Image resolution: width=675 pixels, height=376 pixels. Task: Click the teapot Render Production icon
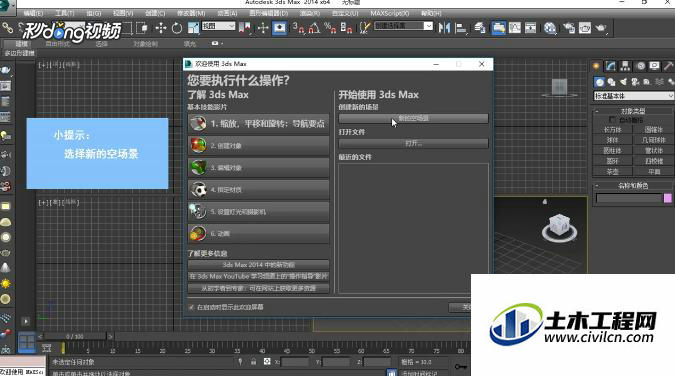click(x=601, y=28)
